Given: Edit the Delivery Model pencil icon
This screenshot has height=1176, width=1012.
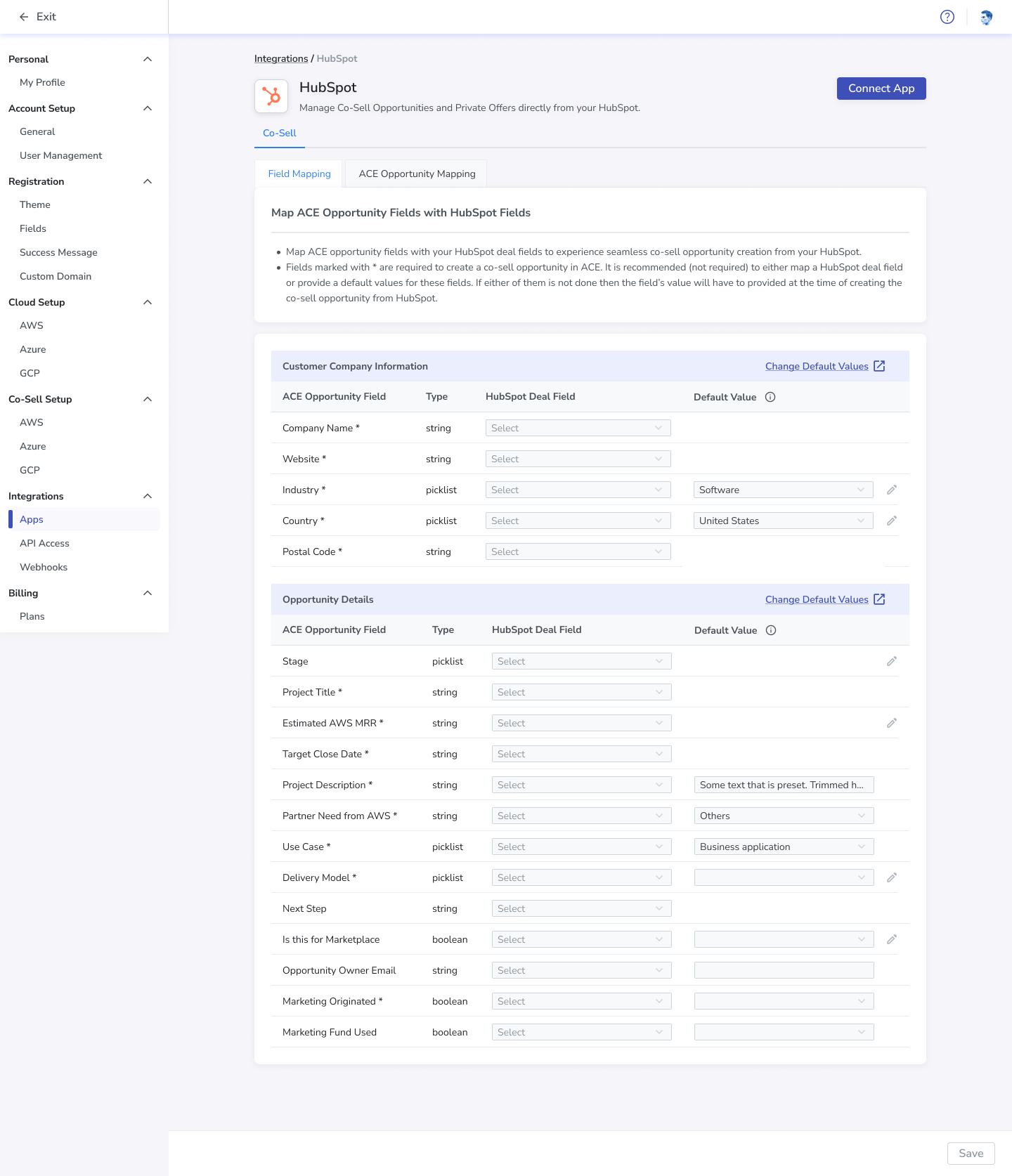Looking at the screenshot, I should click(892, 877).
